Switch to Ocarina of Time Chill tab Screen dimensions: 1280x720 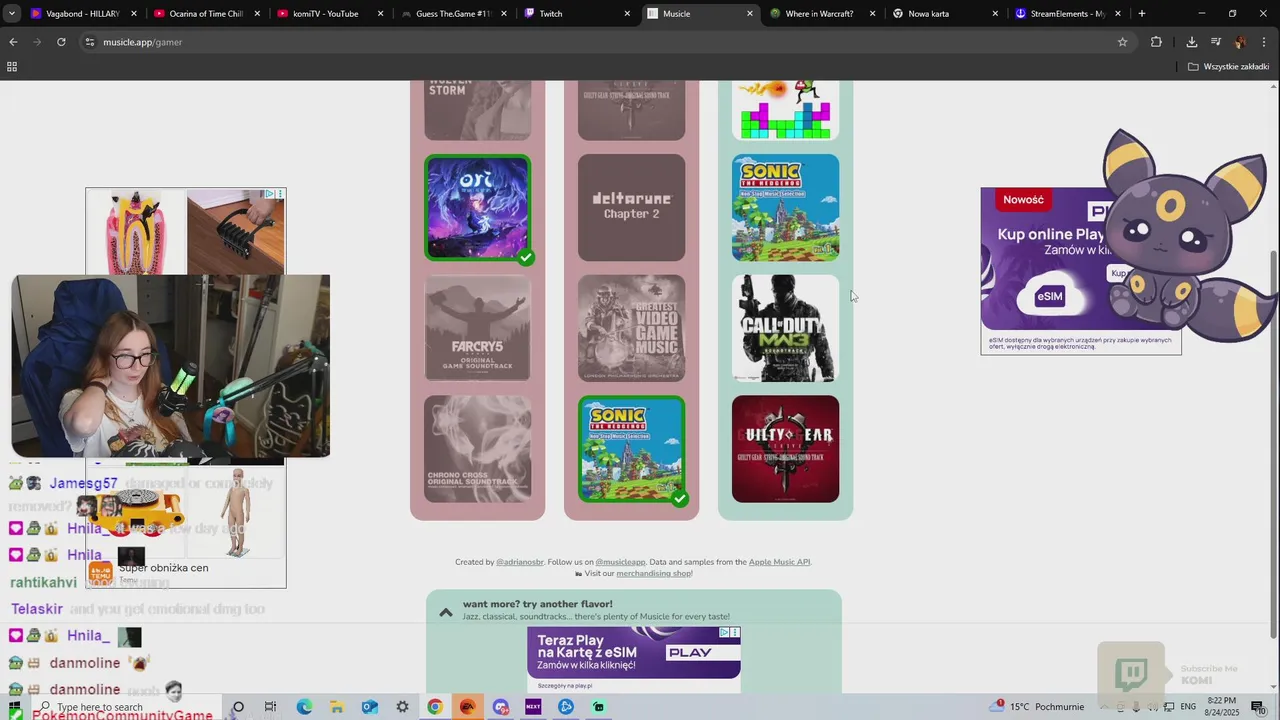click(205, 14)
